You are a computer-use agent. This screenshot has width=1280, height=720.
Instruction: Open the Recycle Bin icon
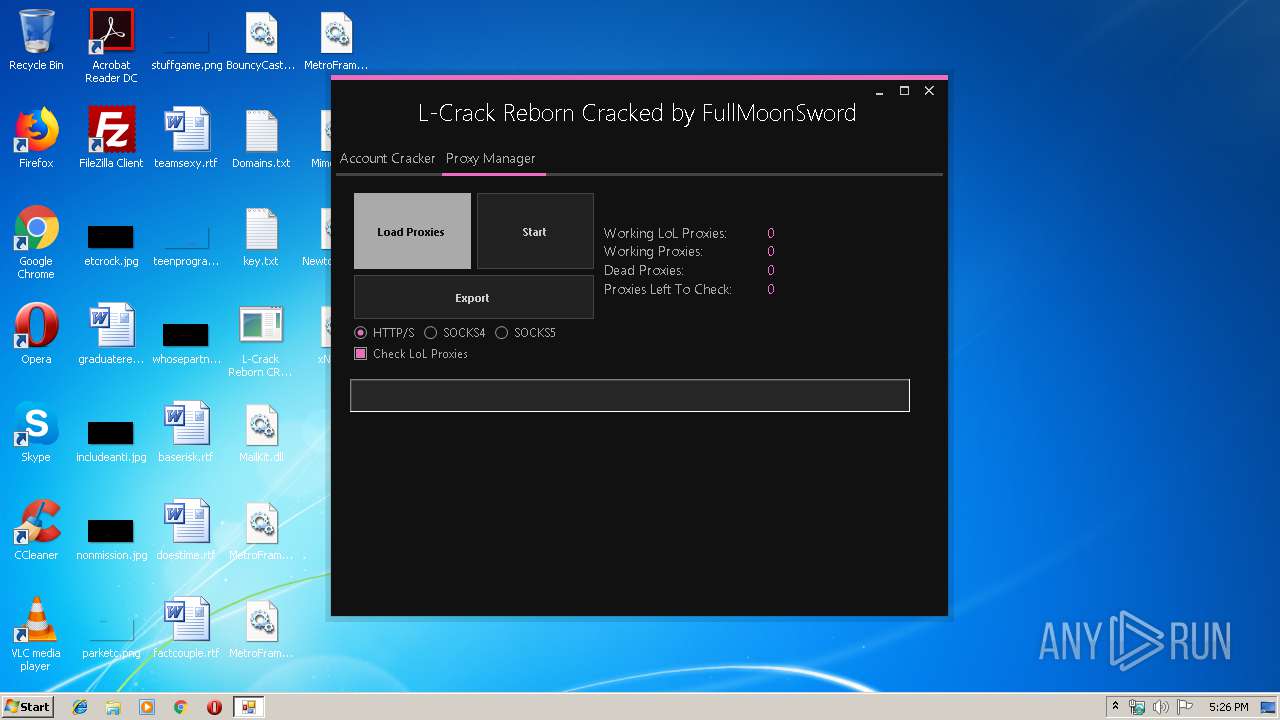click(36, 41)
